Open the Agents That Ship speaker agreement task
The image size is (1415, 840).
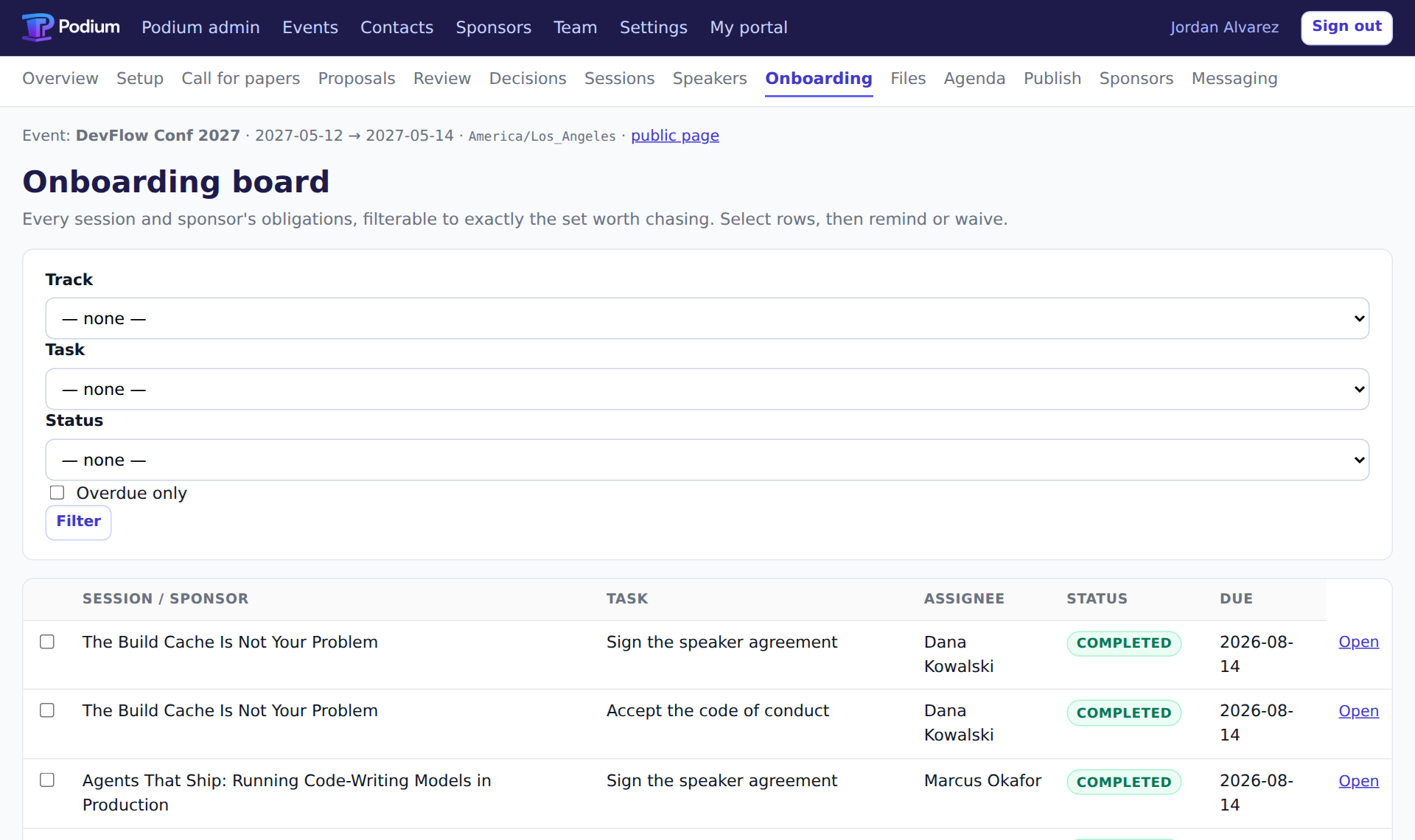coord(1358,781)
